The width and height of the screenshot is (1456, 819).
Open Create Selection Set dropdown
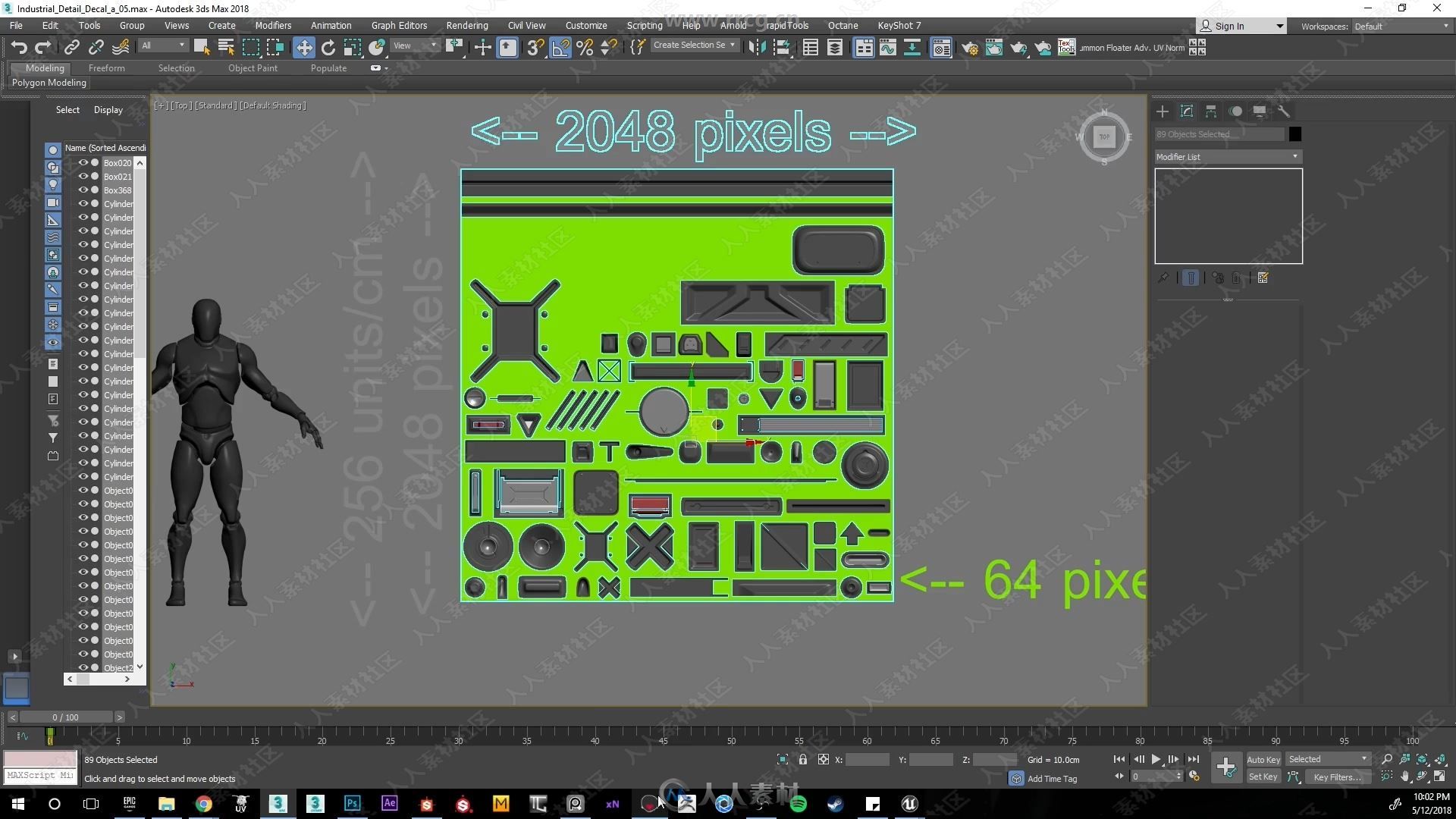[x=695, y=45]
